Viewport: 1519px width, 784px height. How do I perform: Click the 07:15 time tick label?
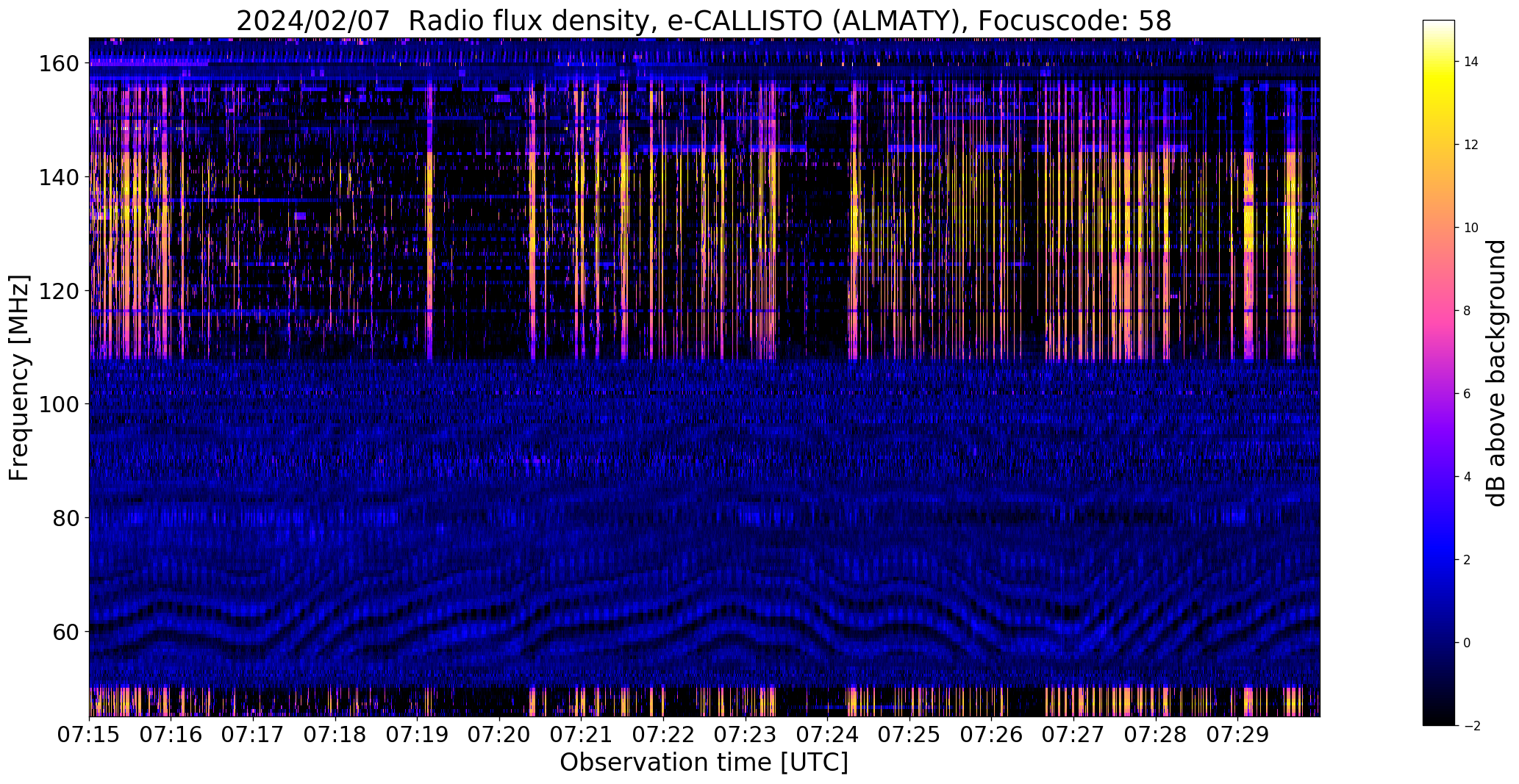point(89,735)
